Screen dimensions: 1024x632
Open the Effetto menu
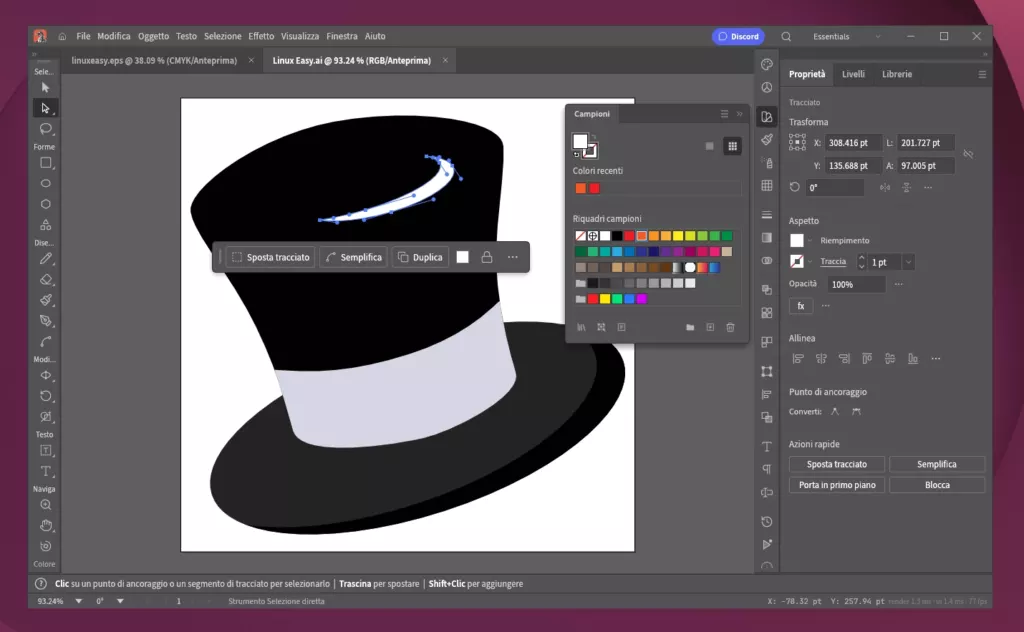click(x=261, y=37)
